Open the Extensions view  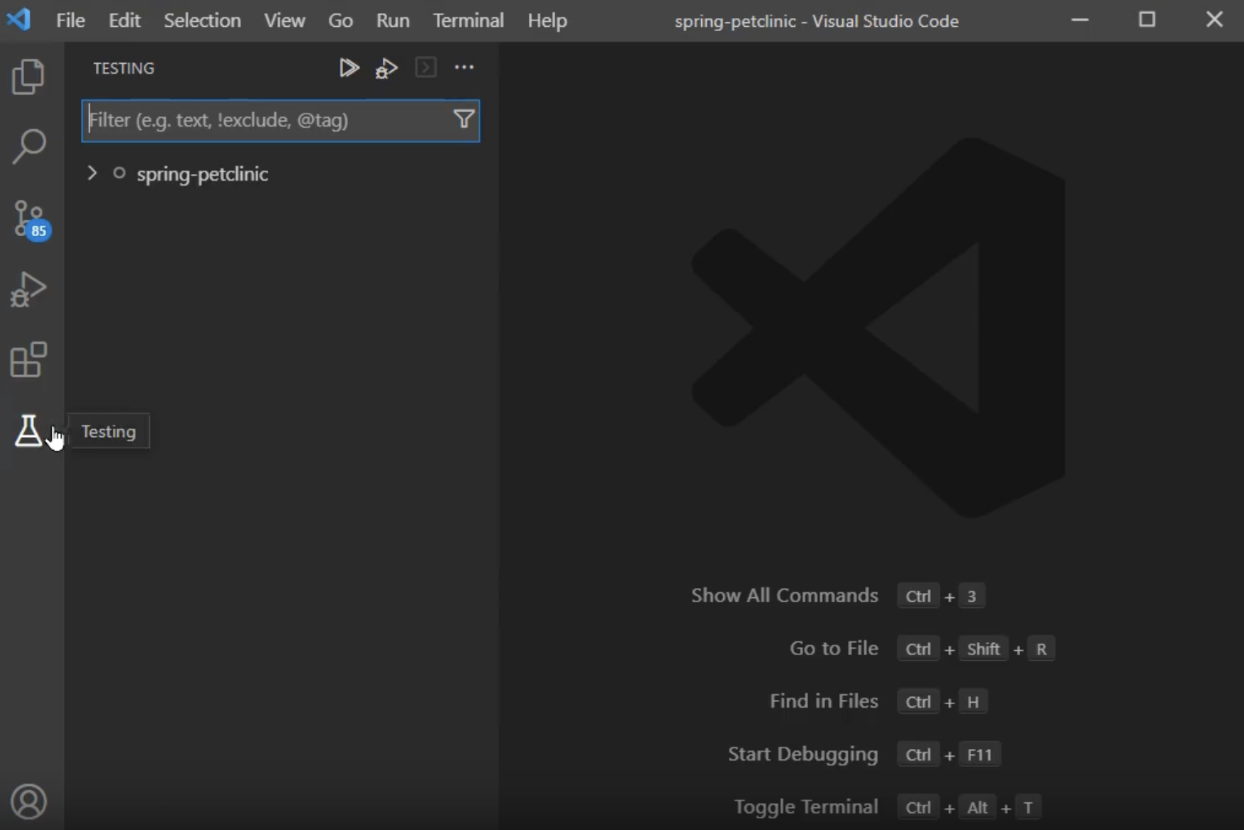click(28, 360)
